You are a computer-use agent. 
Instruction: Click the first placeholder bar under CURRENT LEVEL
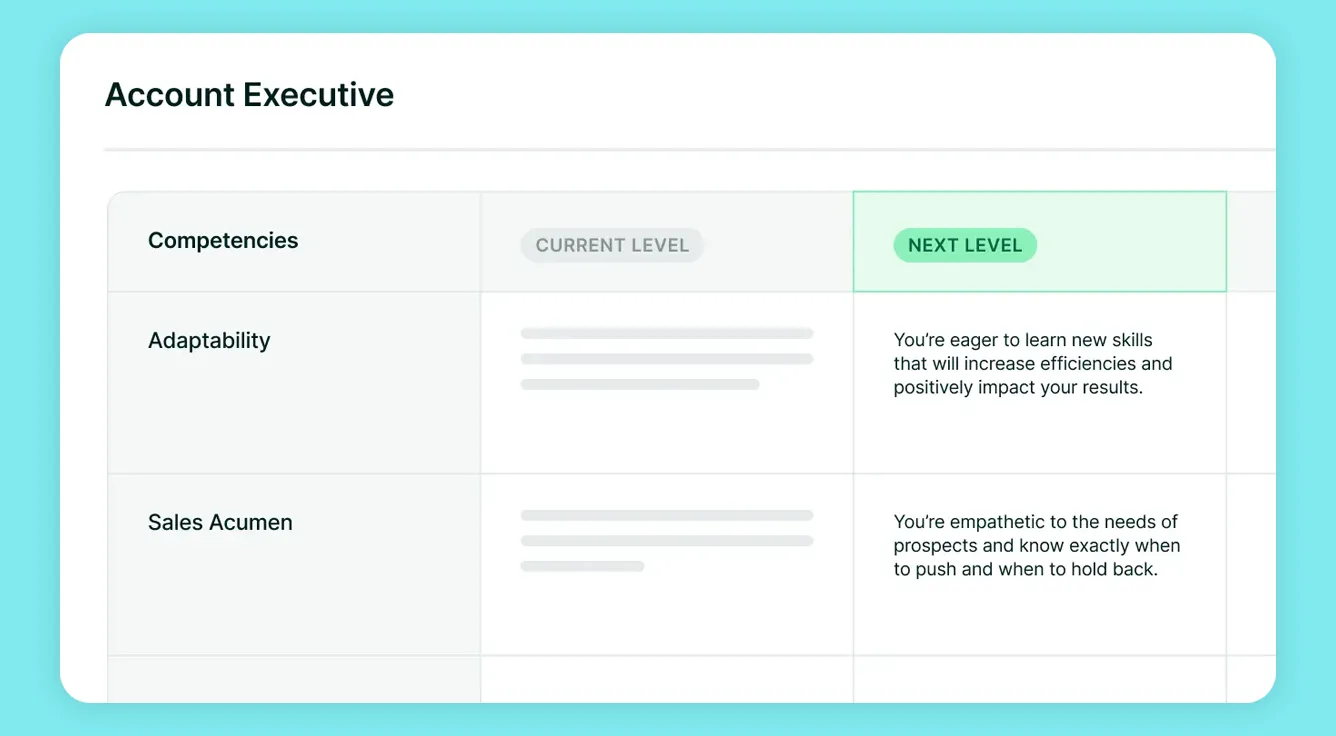(x=666, y=333)
